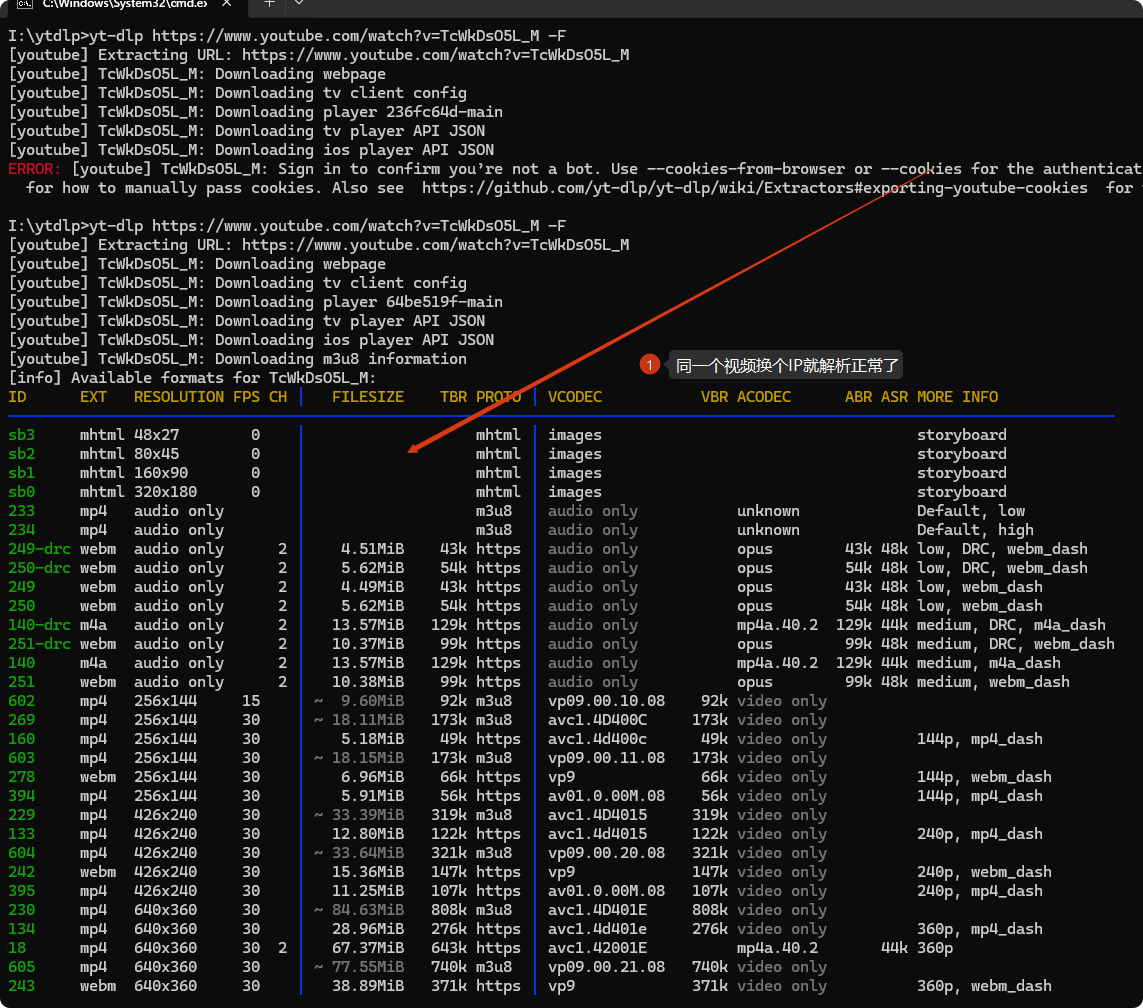
Task: Click format ID 18 in the list
Action: (x=16, y=948)
